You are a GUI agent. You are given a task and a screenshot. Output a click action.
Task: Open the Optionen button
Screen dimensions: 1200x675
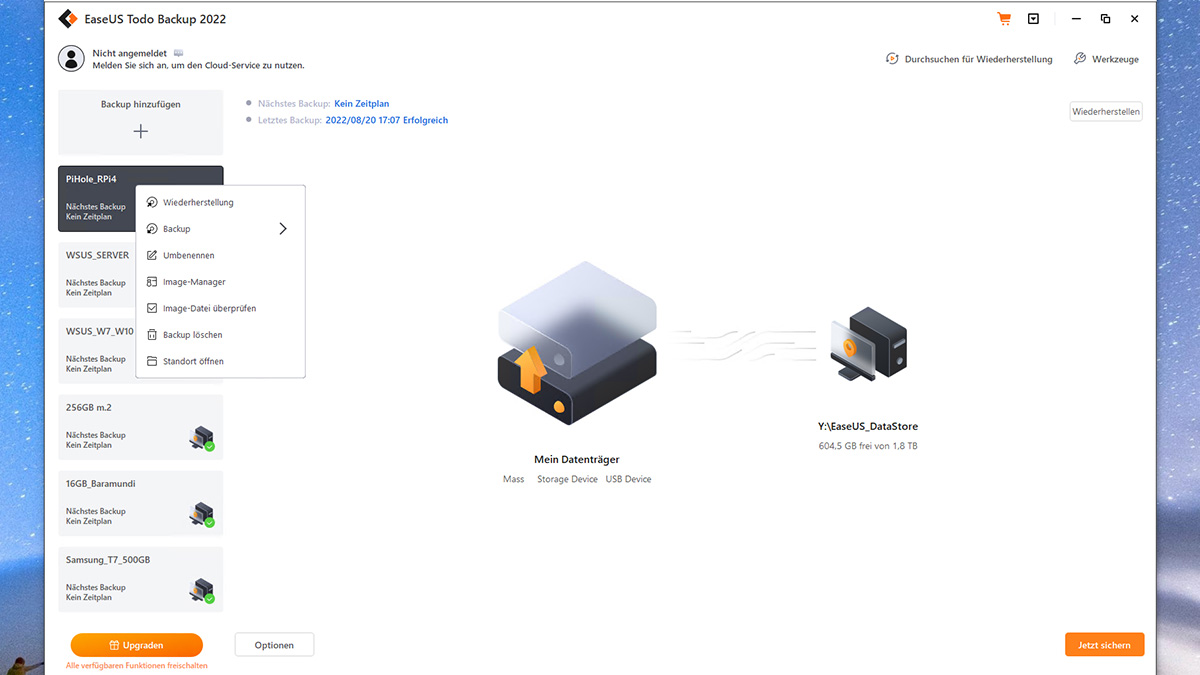[x=274, y=645]
